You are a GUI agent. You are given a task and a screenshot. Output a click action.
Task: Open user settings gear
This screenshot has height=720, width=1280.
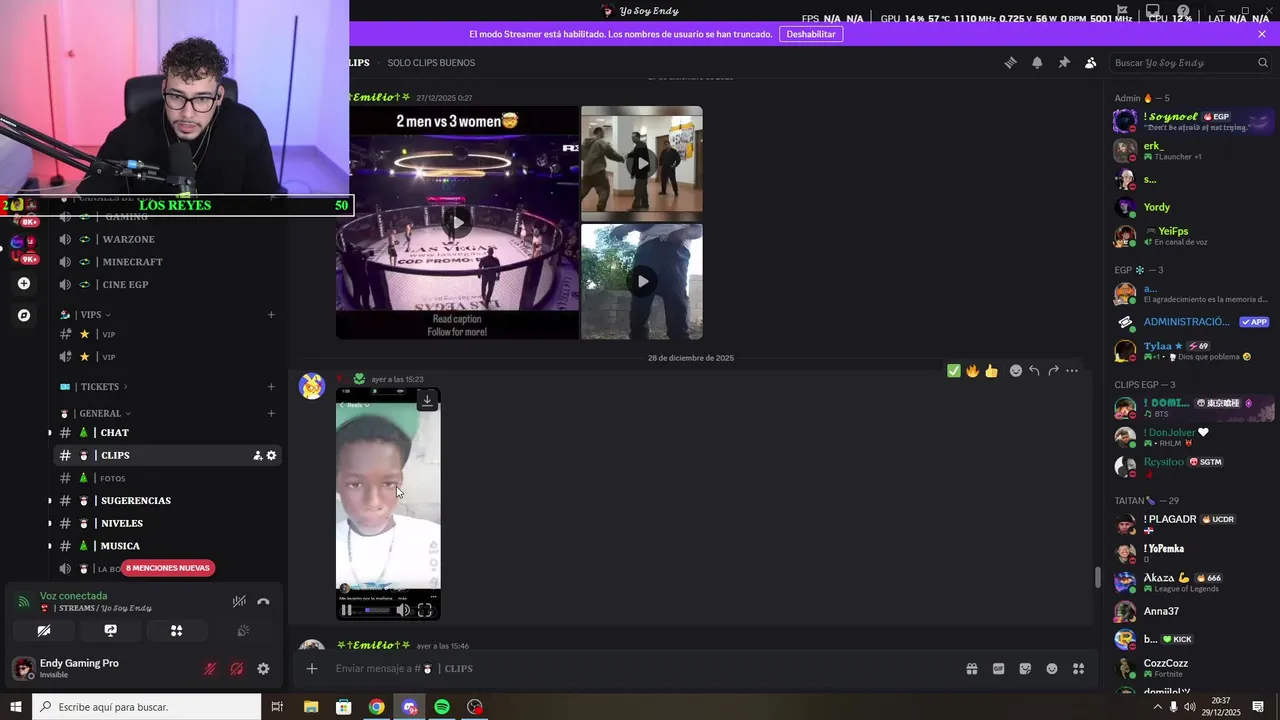pyautogui.click(x=263, y=669)
